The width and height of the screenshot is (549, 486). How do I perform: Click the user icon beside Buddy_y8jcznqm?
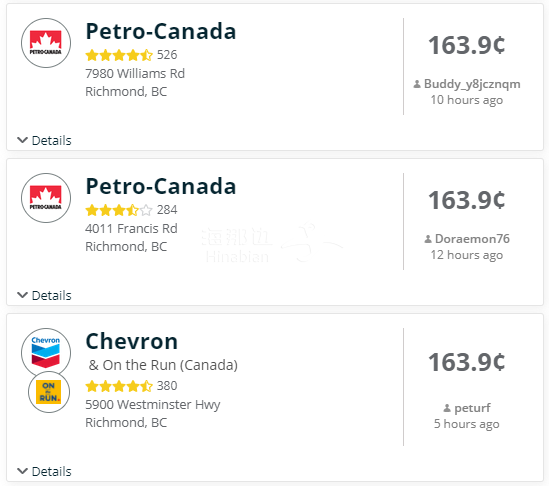[x=417, y=84]
